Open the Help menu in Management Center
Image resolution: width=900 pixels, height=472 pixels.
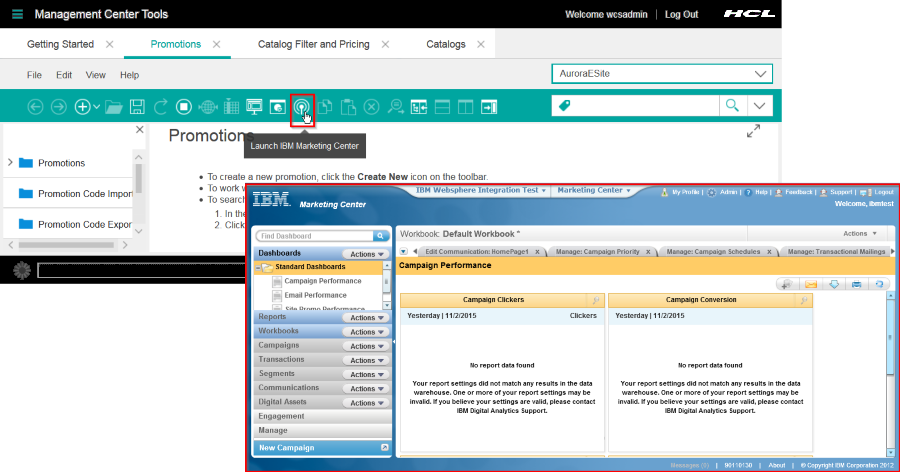click(129, 75)
